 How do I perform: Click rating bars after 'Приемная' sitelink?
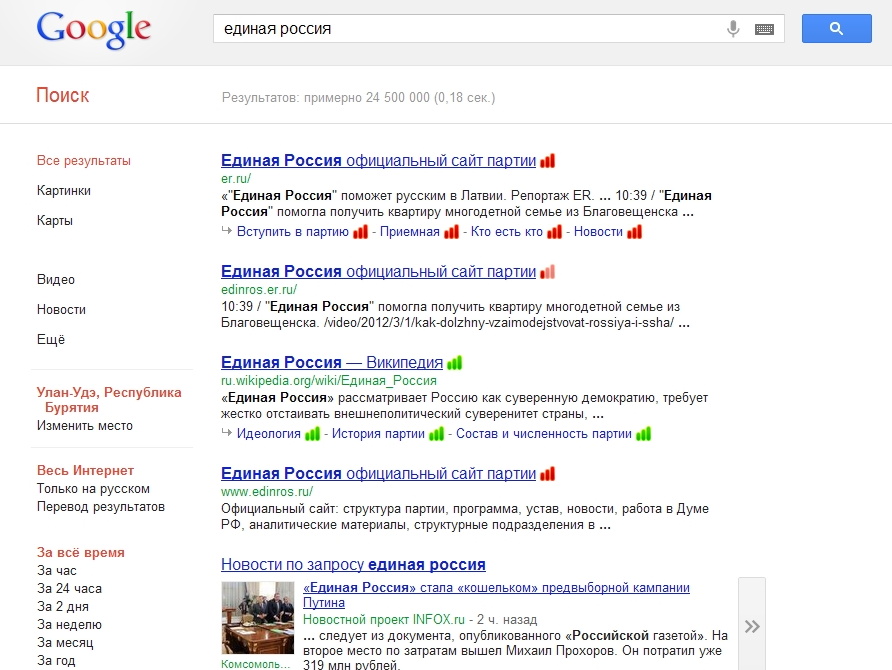point(451,232)
